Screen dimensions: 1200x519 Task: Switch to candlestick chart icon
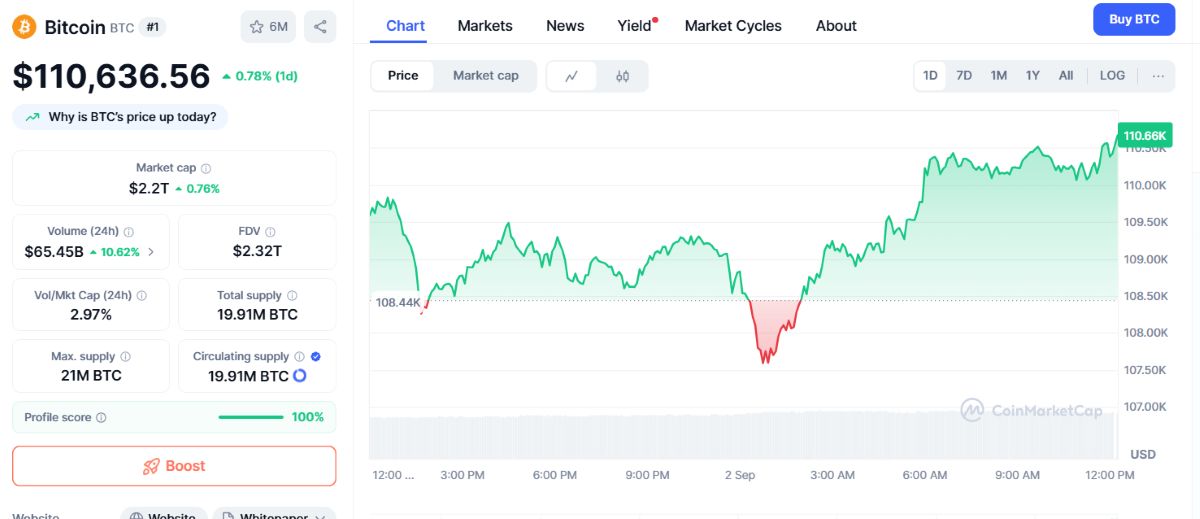622,76
